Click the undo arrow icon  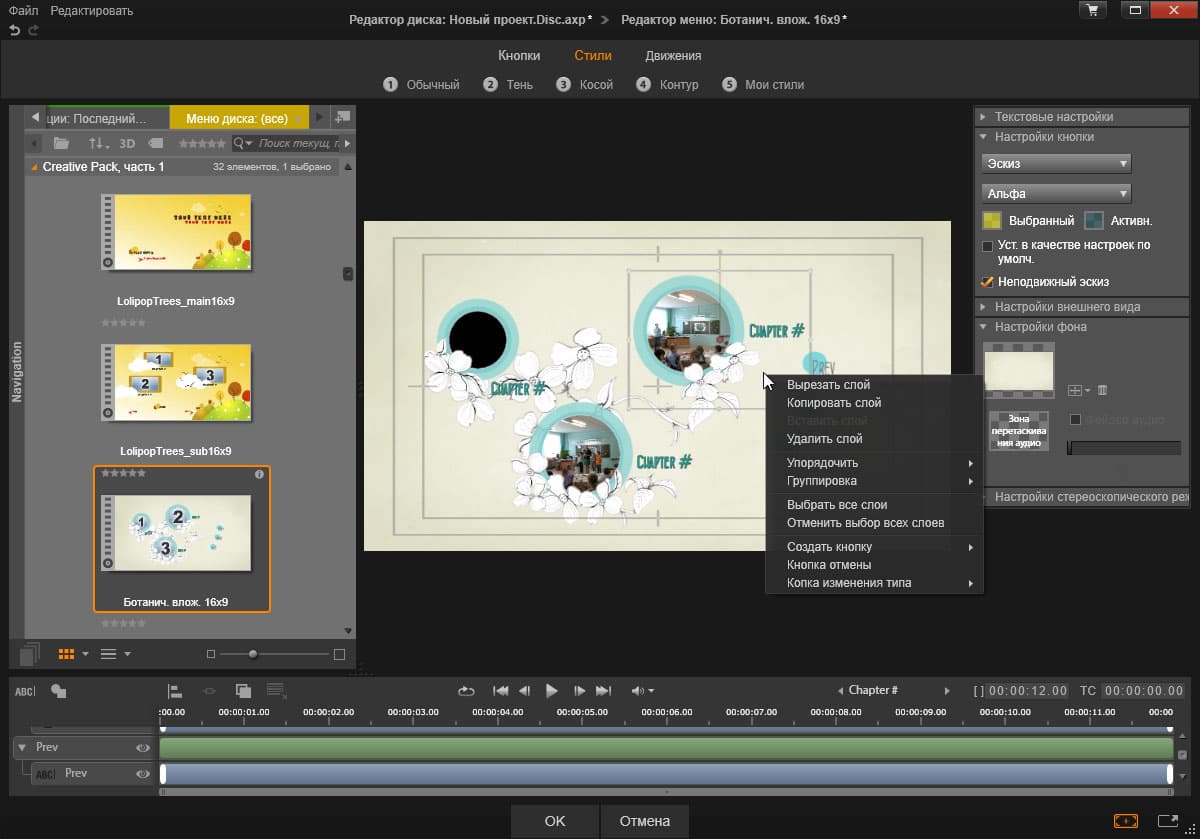pyautogui.click(x=14, y=31)
